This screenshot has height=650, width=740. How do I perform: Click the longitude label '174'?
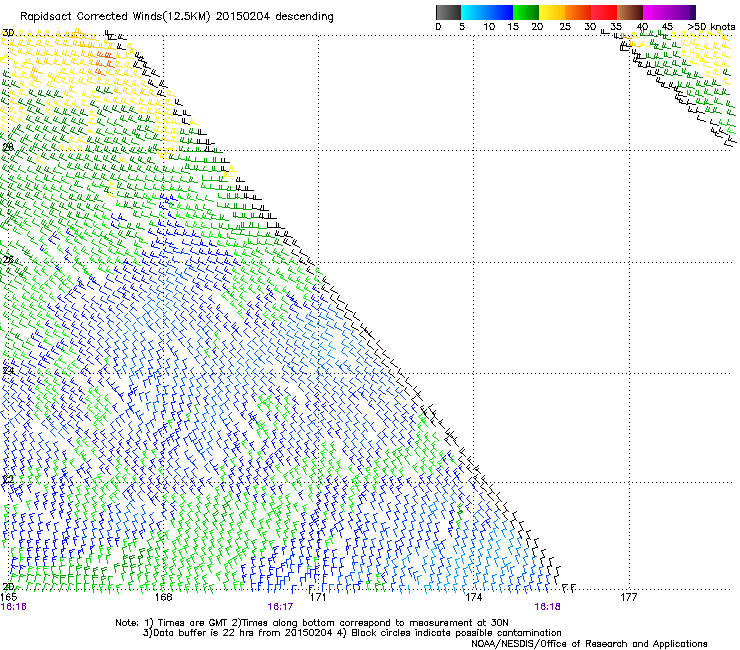pos(473,597)
